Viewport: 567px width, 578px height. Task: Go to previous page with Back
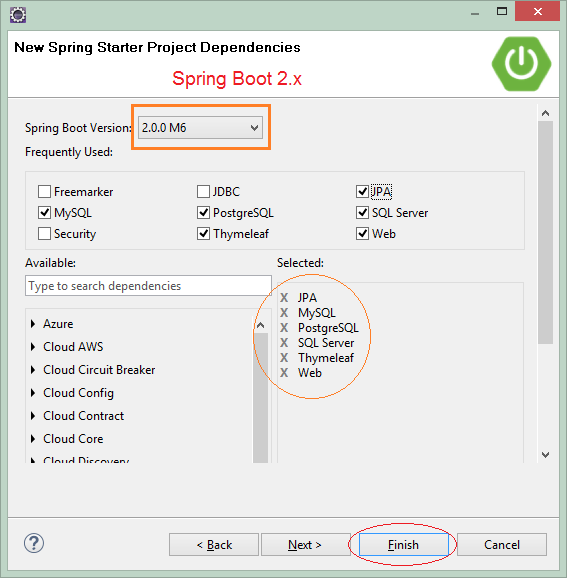[x=214, y=544]
